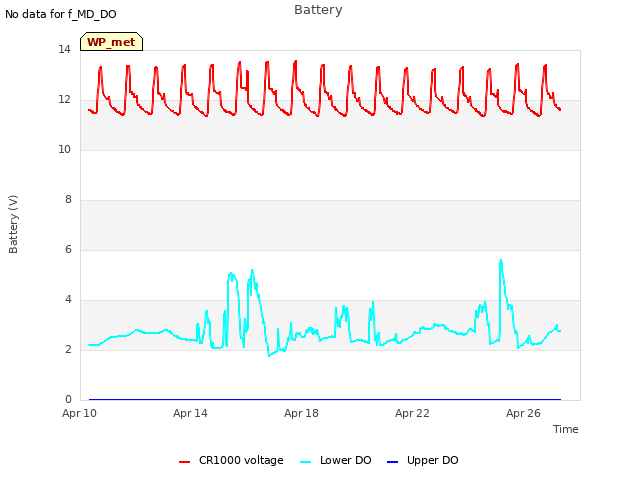The width and height of the screenshot is (640, 480).
Task: Click the y-axis value 14
Action: [64, 50]
